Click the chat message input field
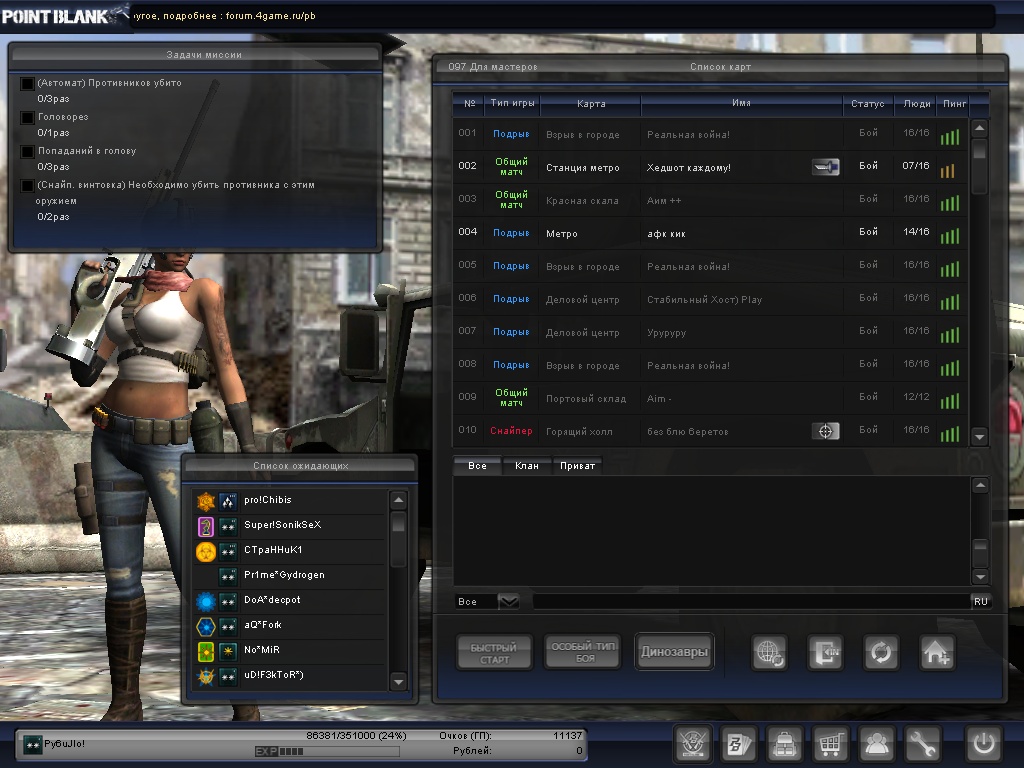Screen dimensions: 1024x768 [x=750, y=601]
